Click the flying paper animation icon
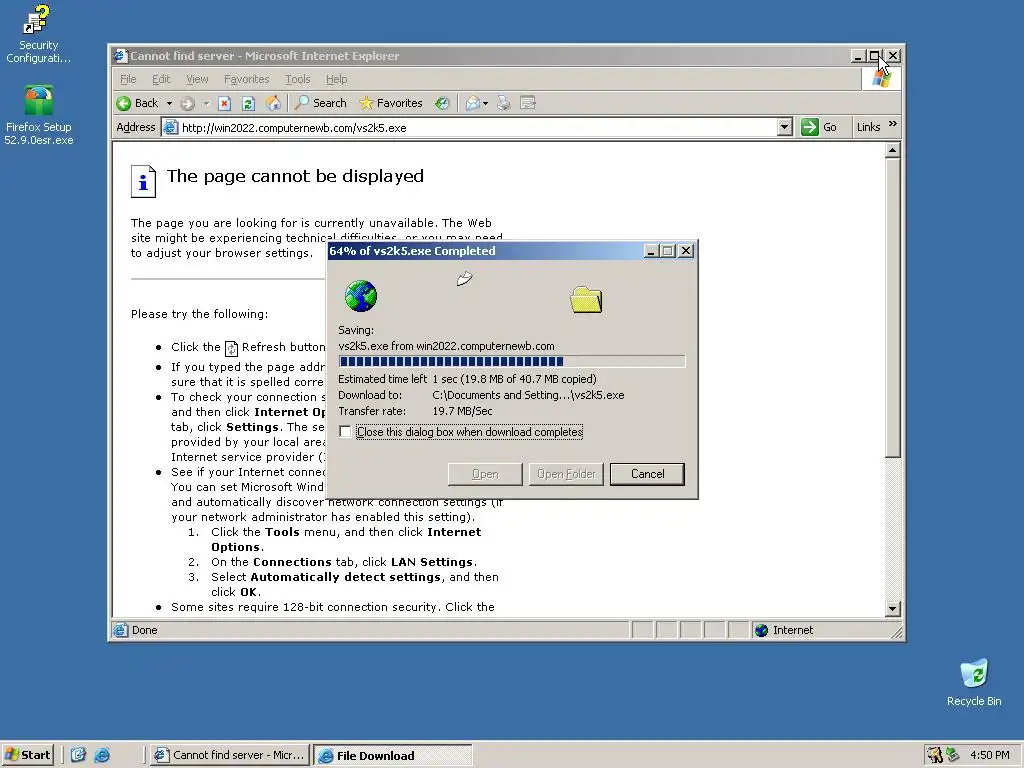1024x768 pixels. (464, 279)
